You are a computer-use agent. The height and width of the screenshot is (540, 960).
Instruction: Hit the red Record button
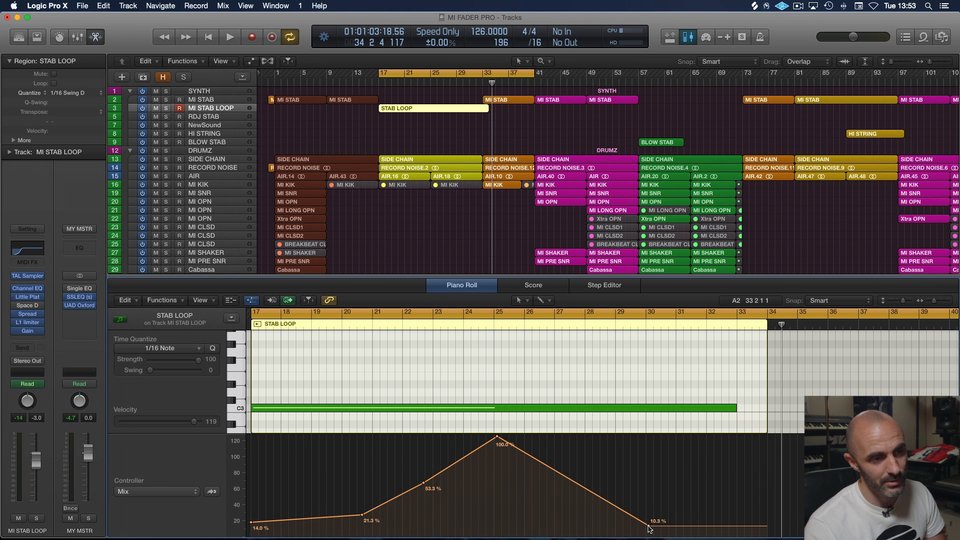click(251, 37)
